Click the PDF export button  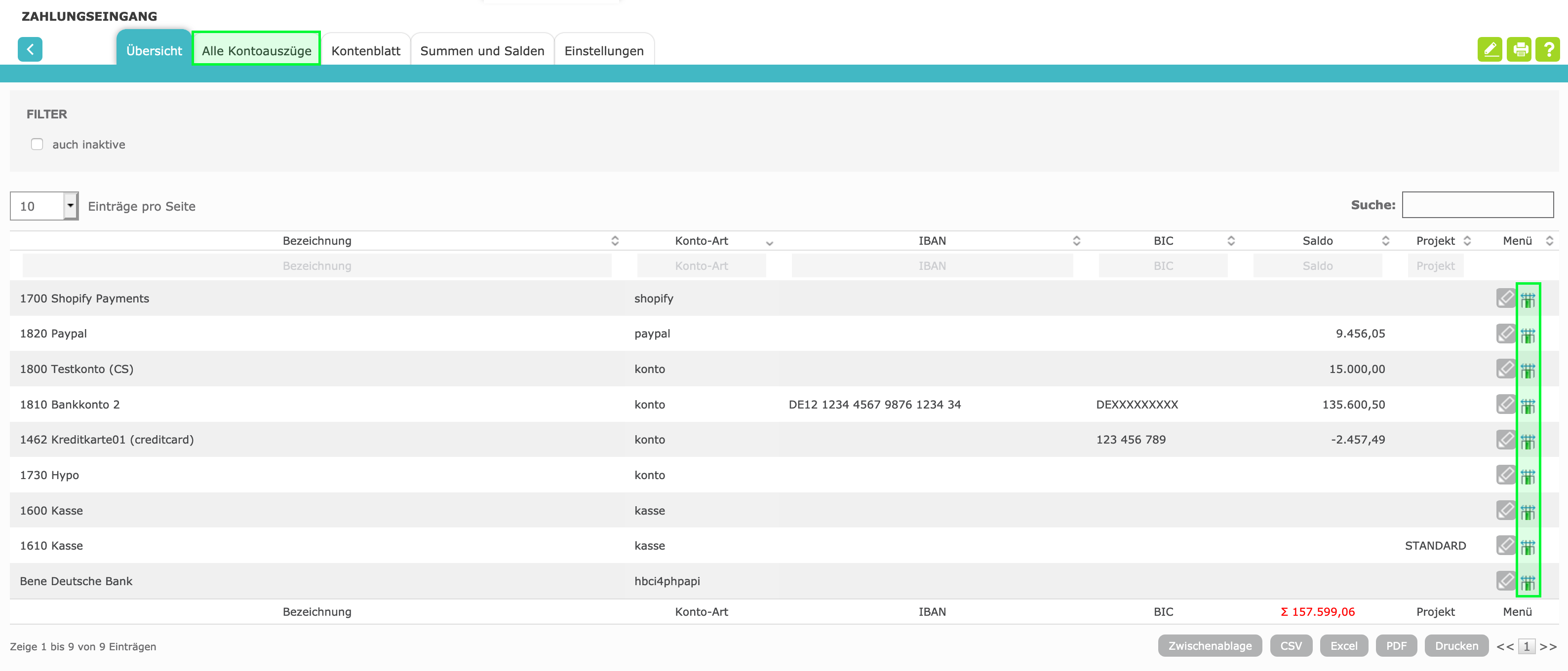[x=1396, y=645]
